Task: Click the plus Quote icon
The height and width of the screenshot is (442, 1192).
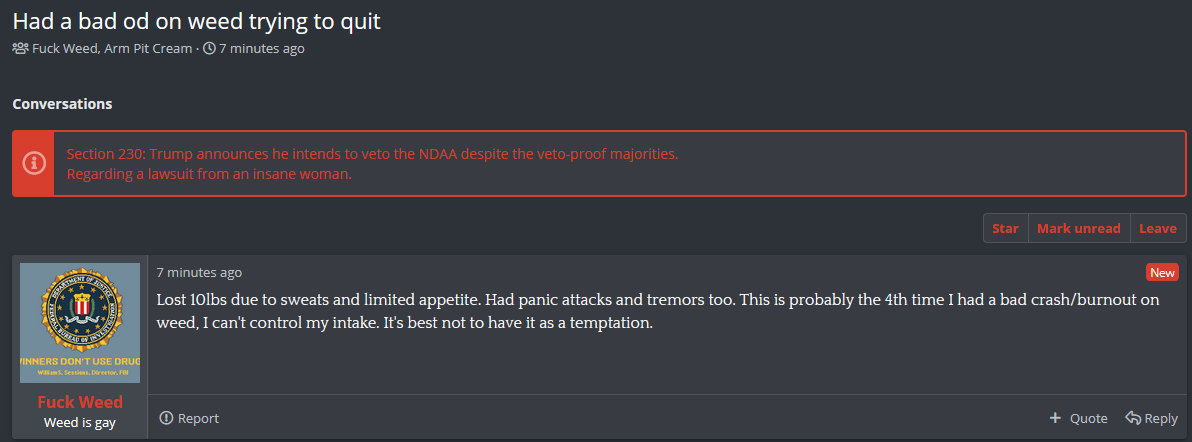Action: 1055,418
